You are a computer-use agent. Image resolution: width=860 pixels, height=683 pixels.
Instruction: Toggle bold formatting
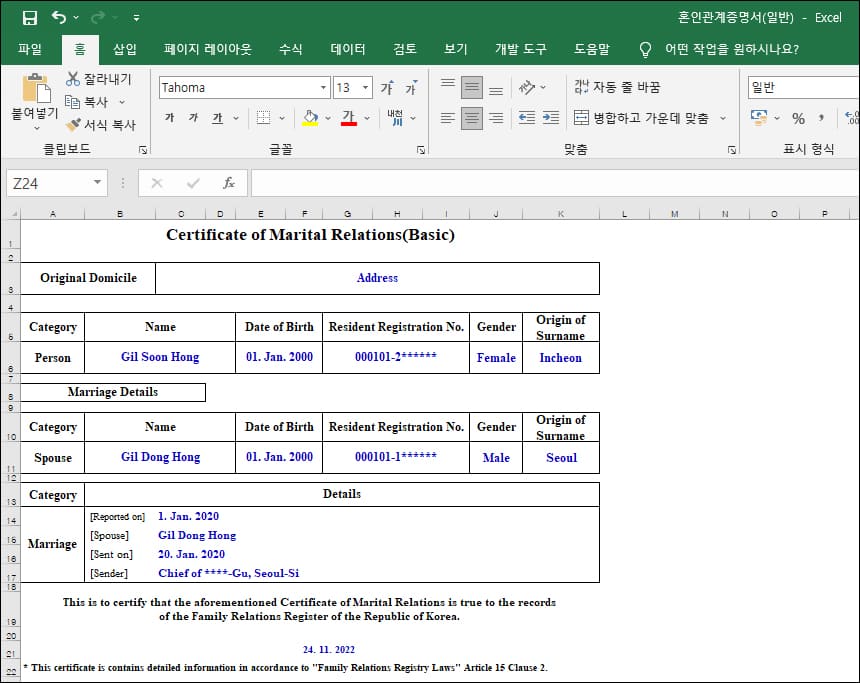(x=169, y=117)
